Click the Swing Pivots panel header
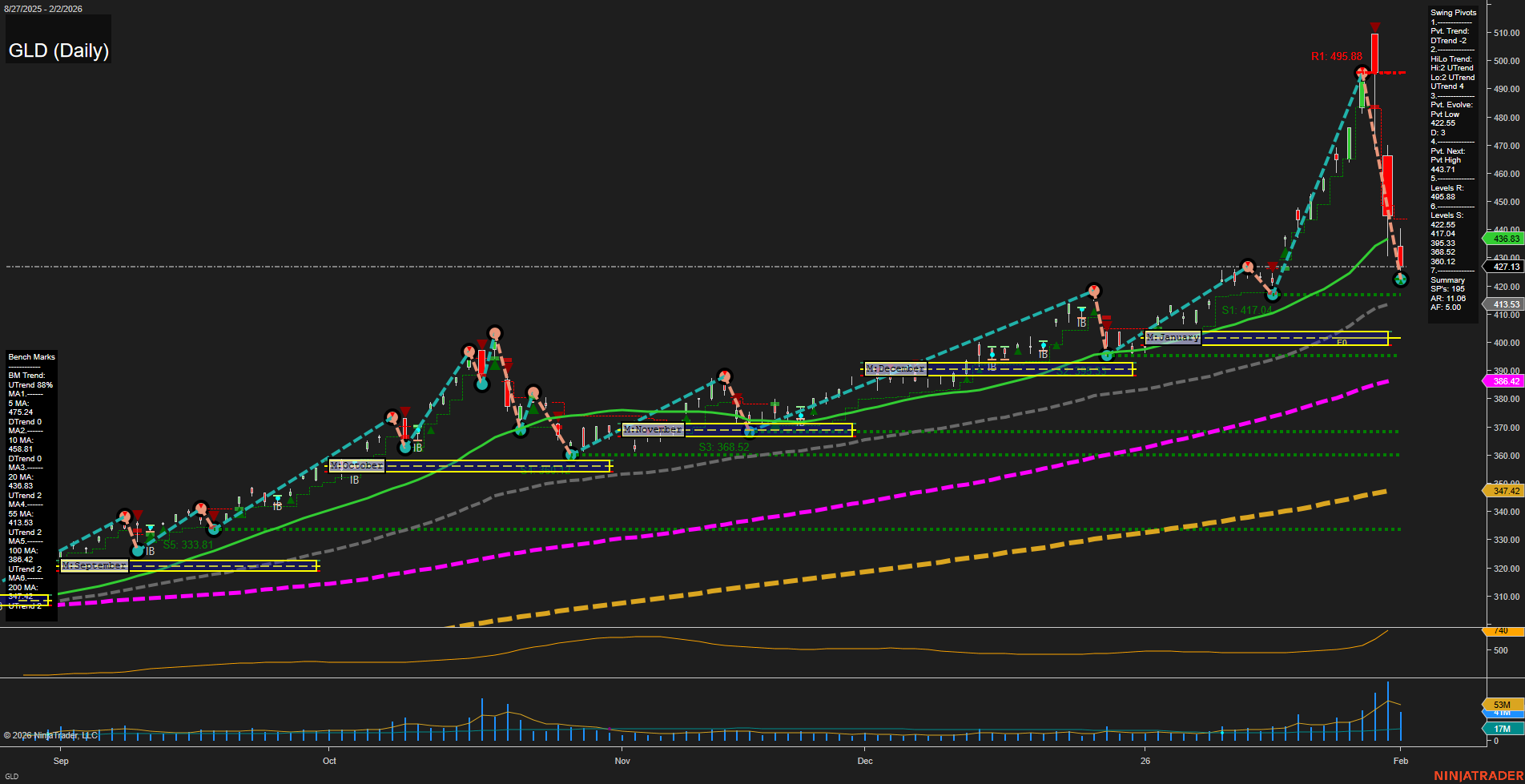Screen dimensions: 1525x784 pos(1452,12)
